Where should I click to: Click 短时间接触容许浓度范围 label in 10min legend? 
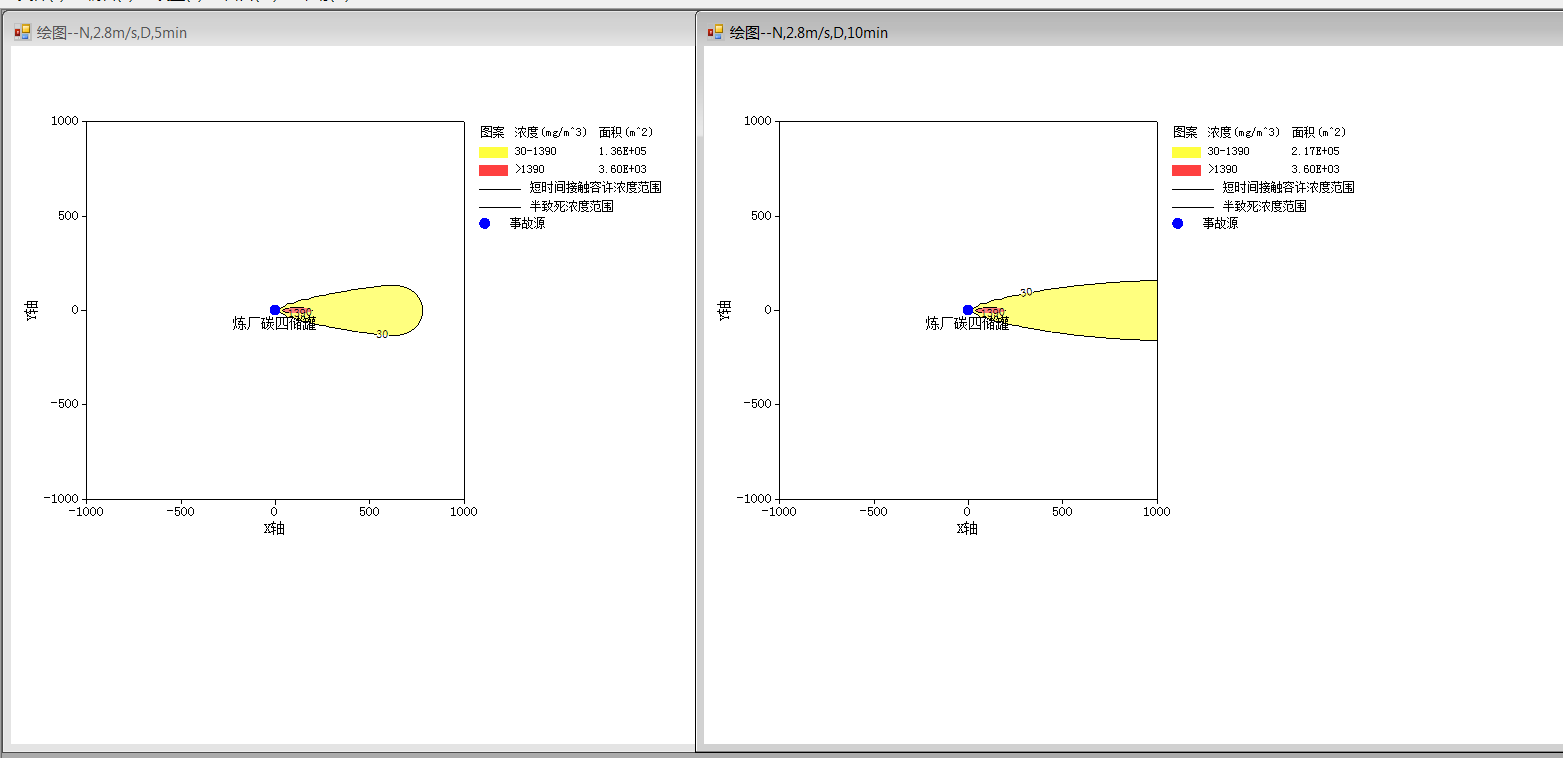[x=1288, y=187]
